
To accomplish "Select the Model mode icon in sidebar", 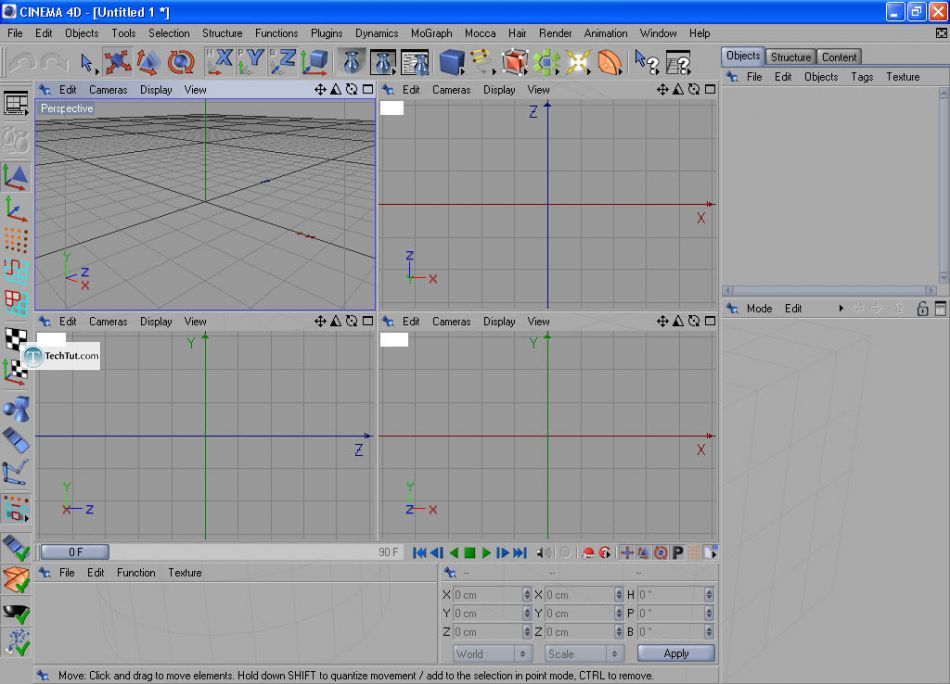I will [x=16, y=176].
